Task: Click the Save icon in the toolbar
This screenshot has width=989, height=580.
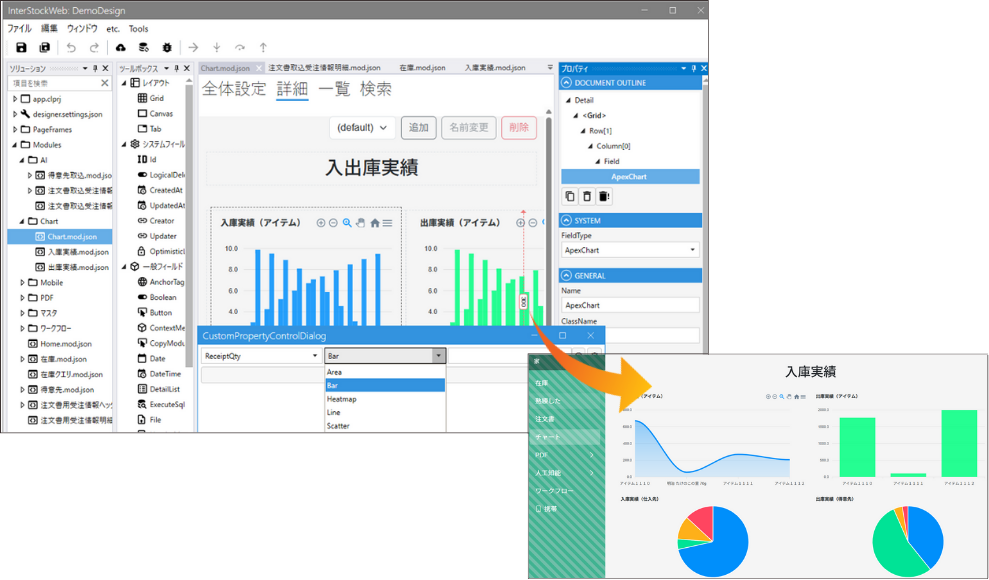Action: pyautogui.click(x=21, y=47)
